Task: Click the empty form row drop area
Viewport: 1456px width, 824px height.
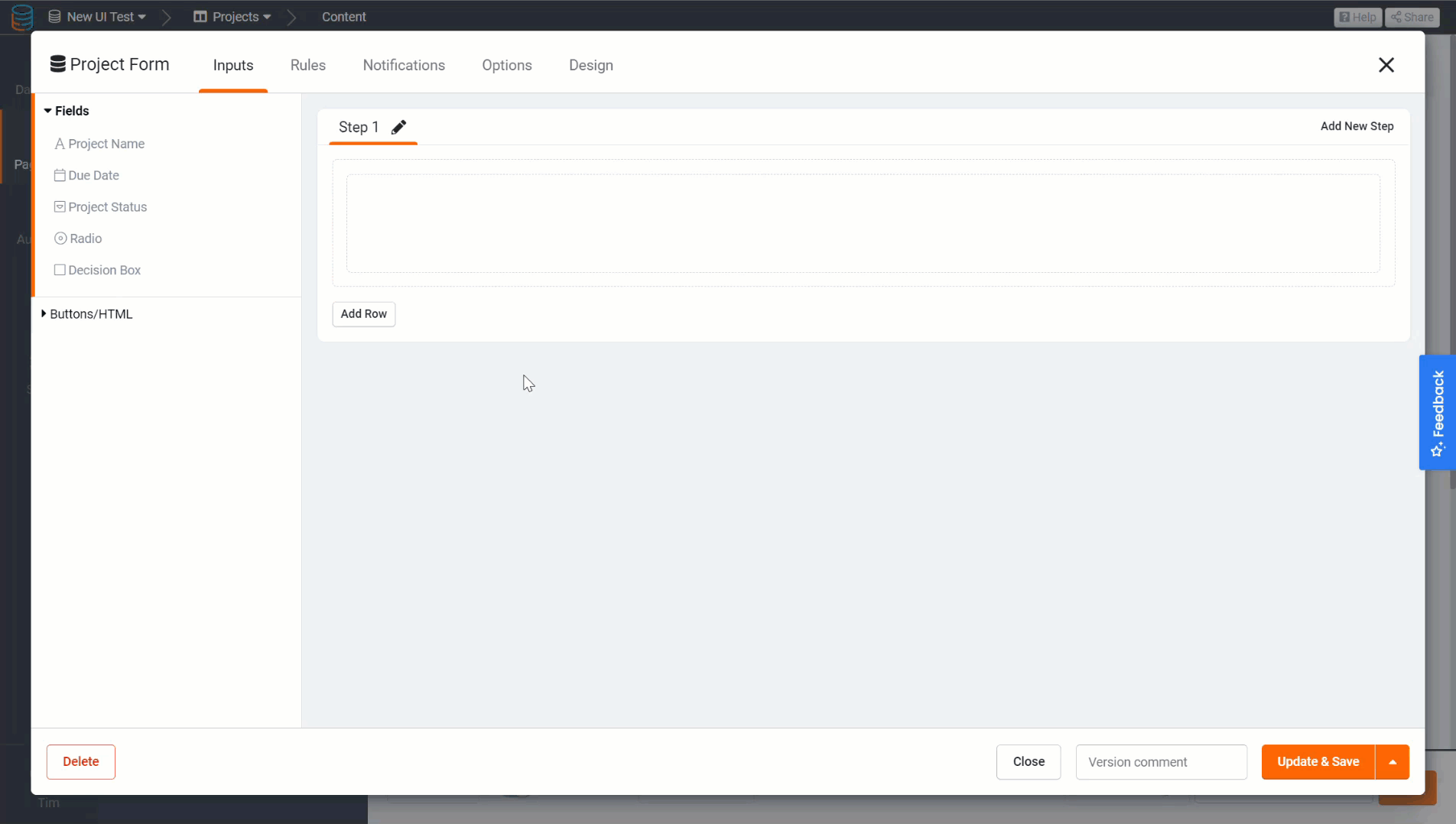Action: pyautogui.click(x=863, y=223)
